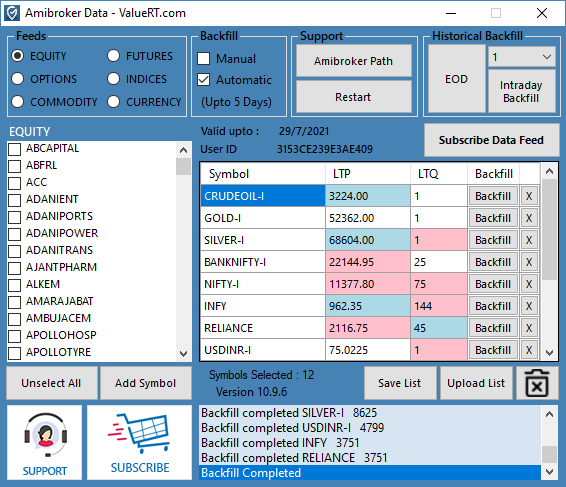
Task: Click the Unselect All button
Action: (x=52, y=383)
